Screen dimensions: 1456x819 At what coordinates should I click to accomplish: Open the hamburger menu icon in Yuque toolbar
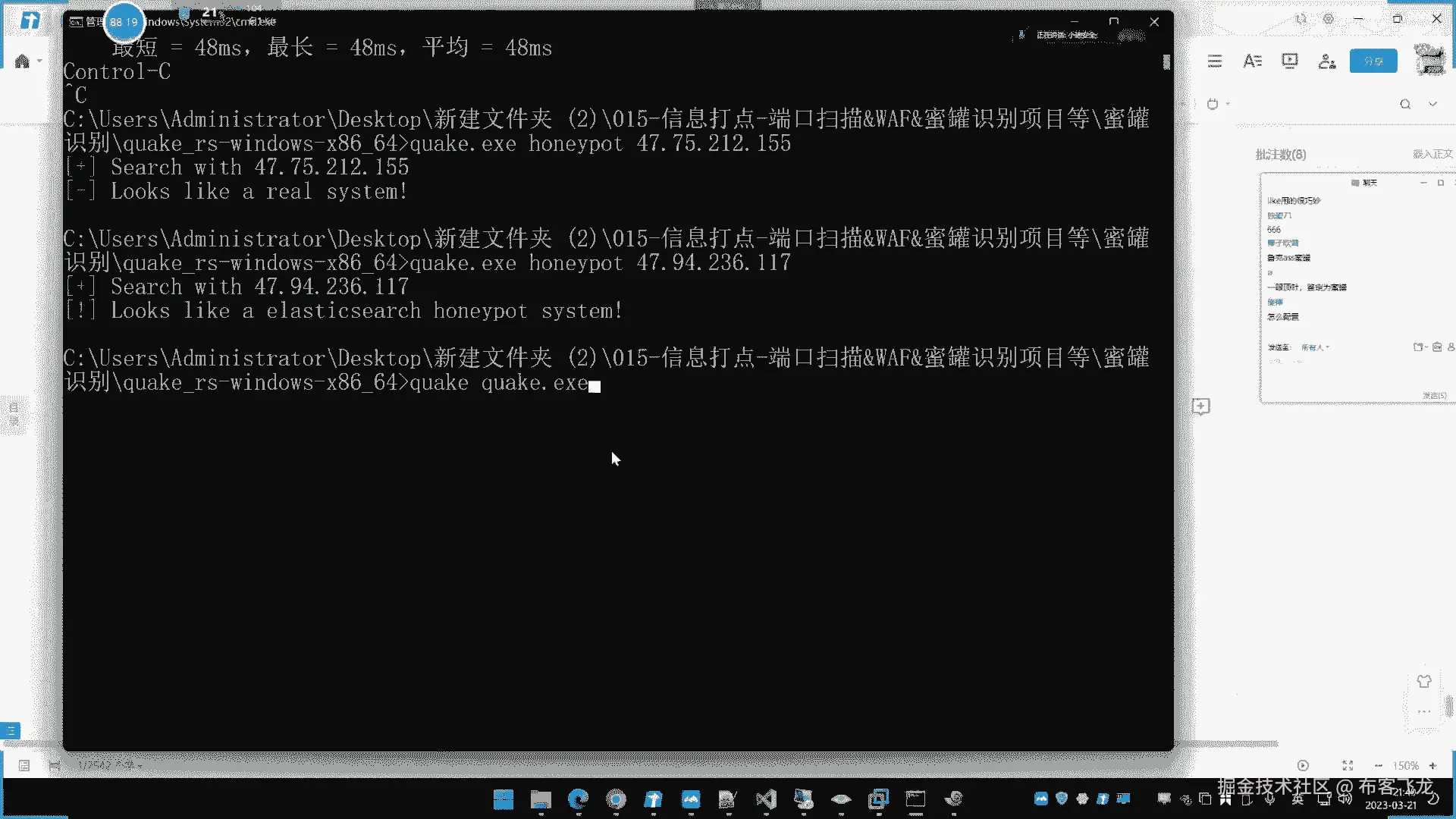[1215, 61]
